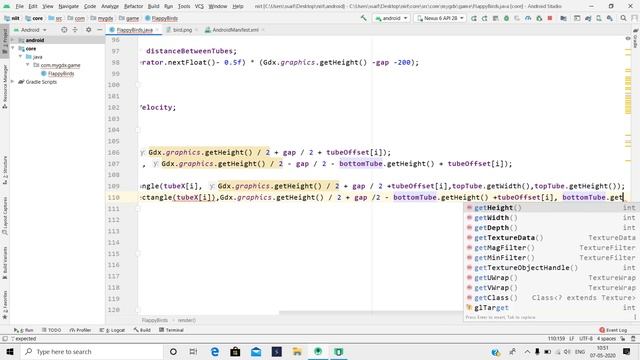
Task: Open the Refactor menu
Action: coord(133,7)
